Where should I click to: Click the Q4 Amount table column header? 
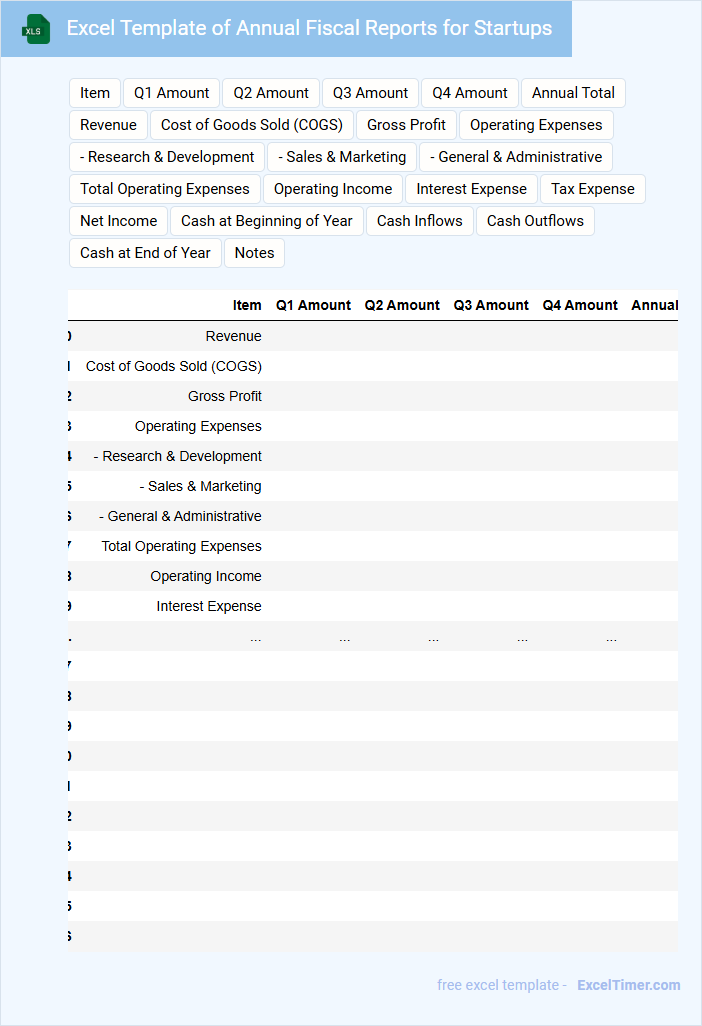point(580,306)
